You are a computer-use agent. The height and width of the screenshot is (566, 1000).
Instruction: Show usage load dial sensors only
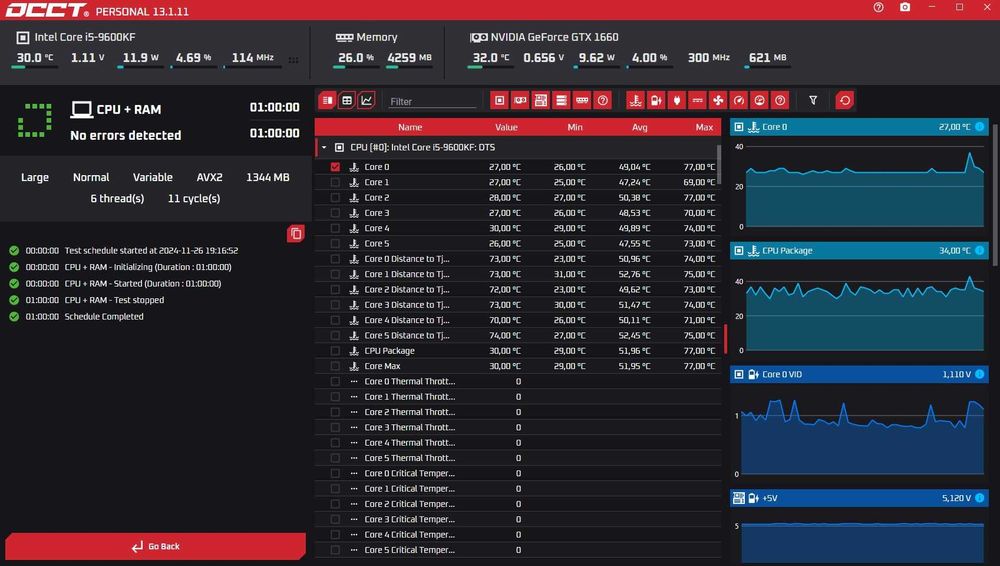pyautogui.click(x=759, y=100)
